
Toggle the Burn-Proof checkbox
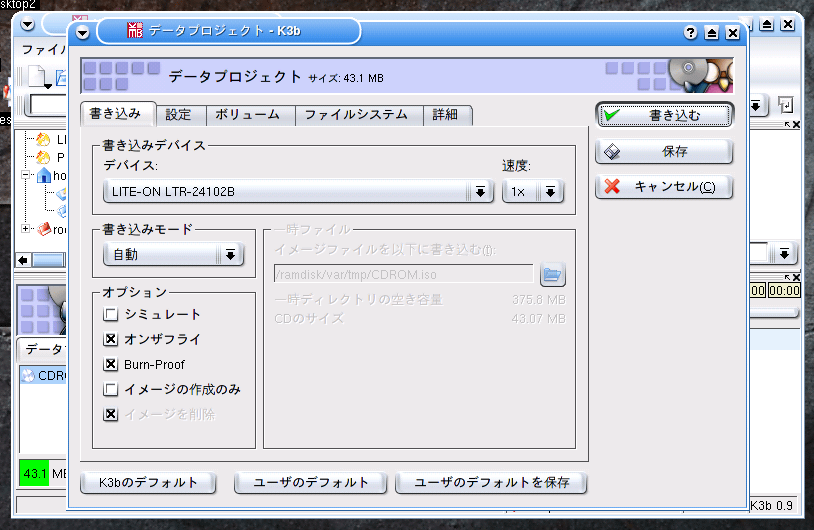coord(110,364)
